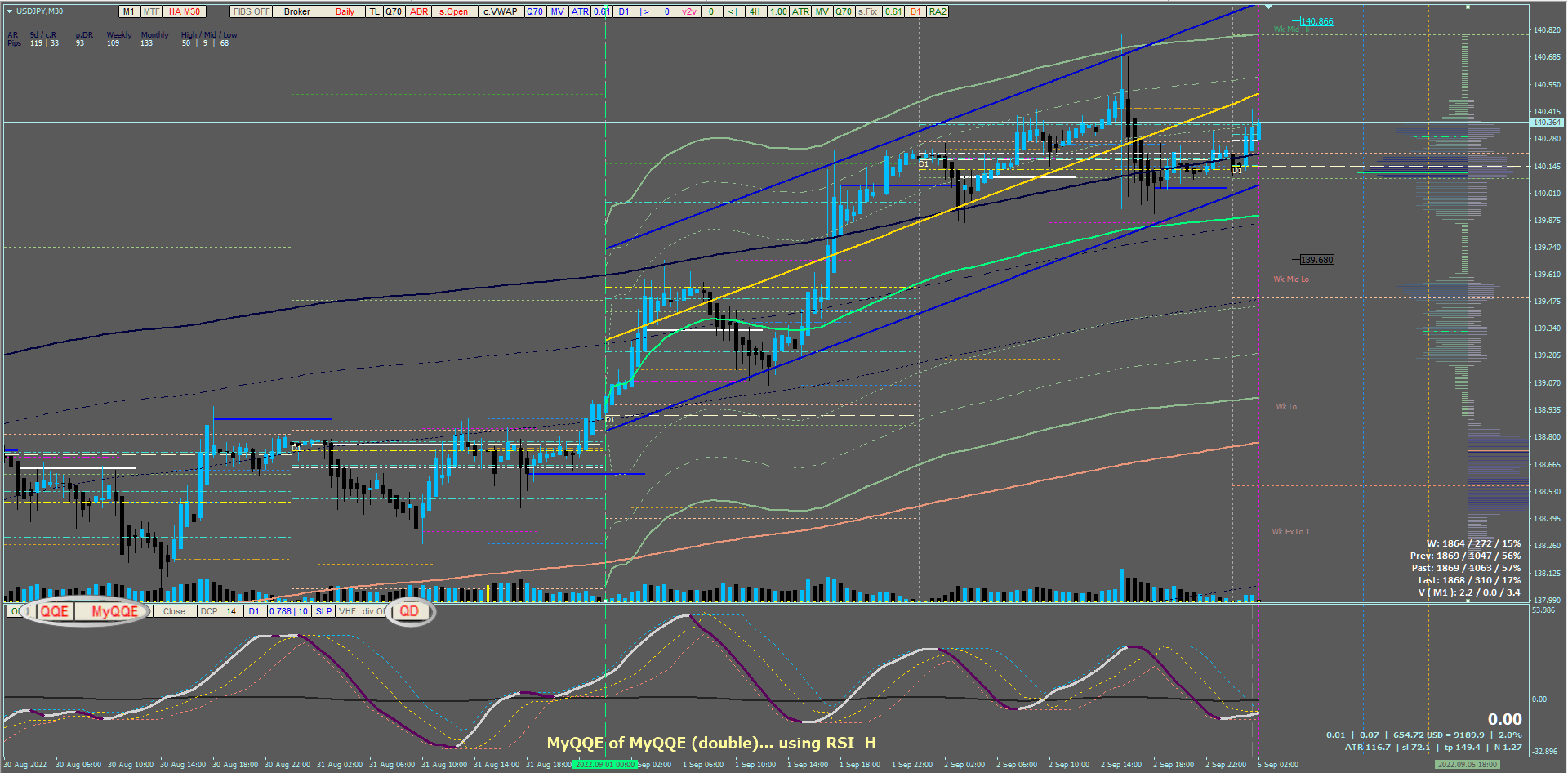
Task: Switch on the FIBS OFF button
Action: point(252,11)
